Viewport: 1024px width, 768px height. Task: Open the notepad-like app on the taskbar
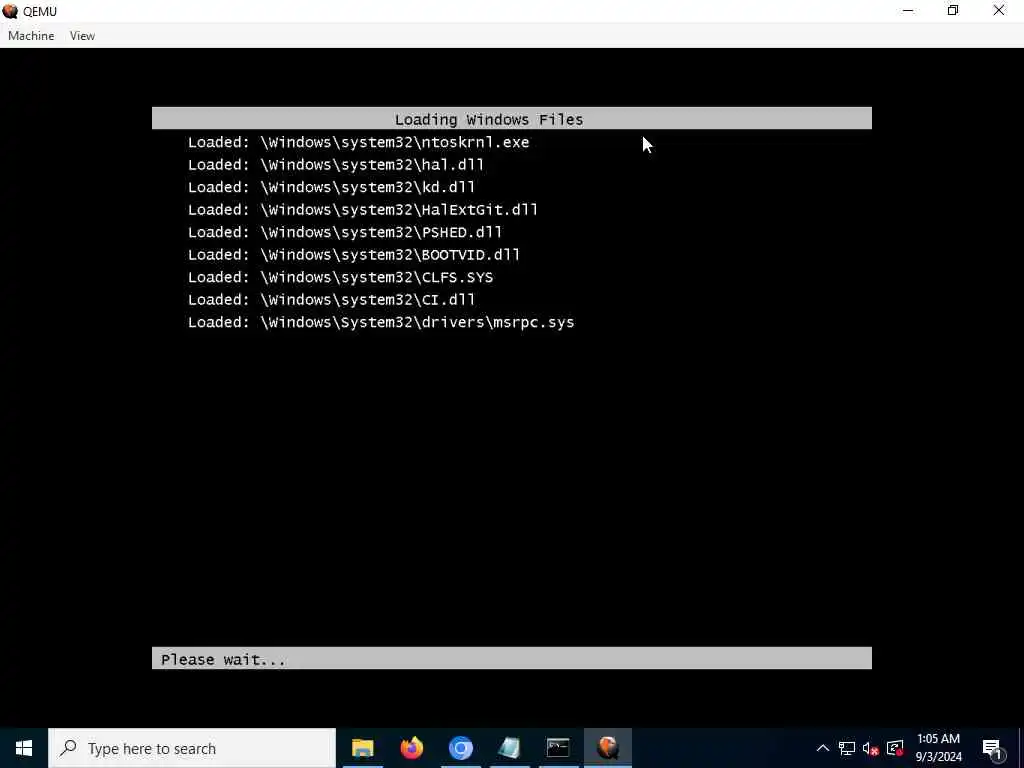pyautogui.click(x=509, y=748)
